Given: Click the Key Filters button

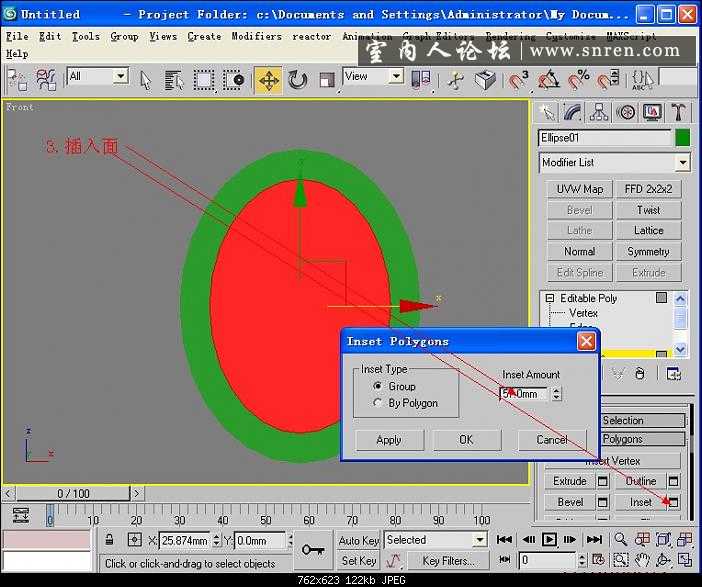Looking at the screenshot, I should point(449,561).
